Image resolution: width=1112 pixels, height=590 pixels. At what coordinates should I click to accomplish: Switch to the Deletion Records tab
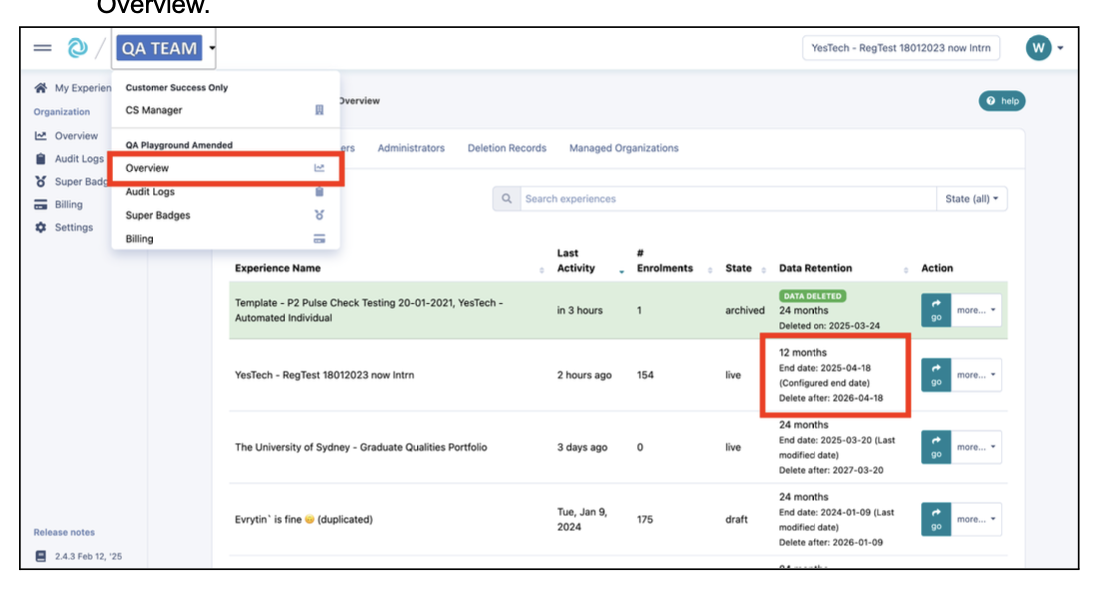click(x=507, y=148)
